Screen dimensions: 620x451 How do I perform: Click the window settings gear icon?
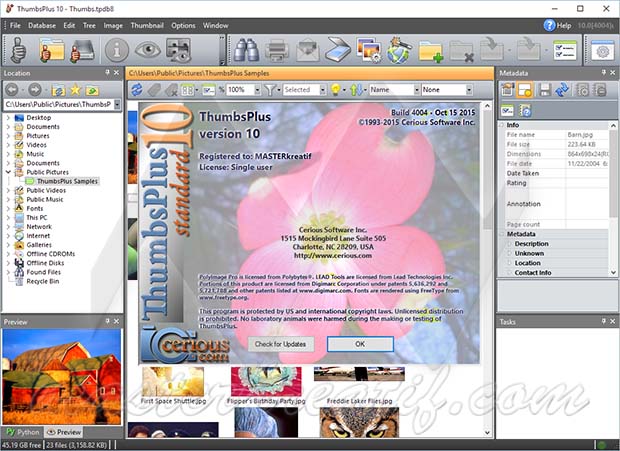click(603, 51)
